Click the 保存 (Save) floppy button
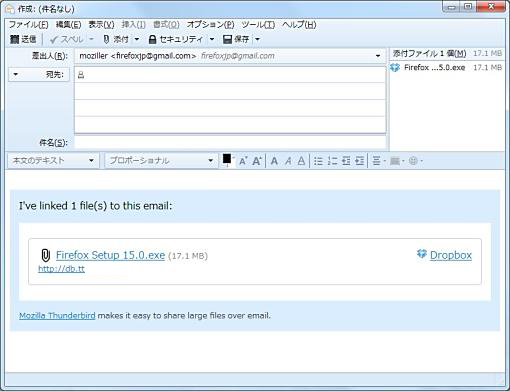 pos(236,39)
